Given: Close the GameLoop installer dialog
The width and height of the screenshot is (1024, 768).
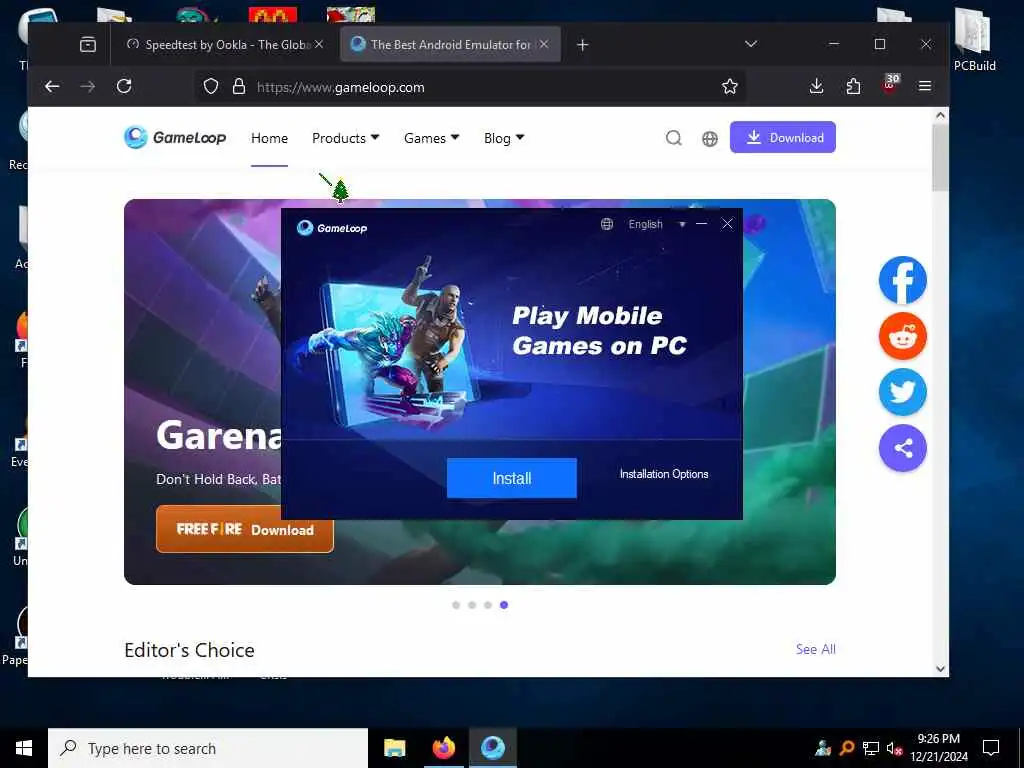Looking at the screenshot, I should coord(727,223).
